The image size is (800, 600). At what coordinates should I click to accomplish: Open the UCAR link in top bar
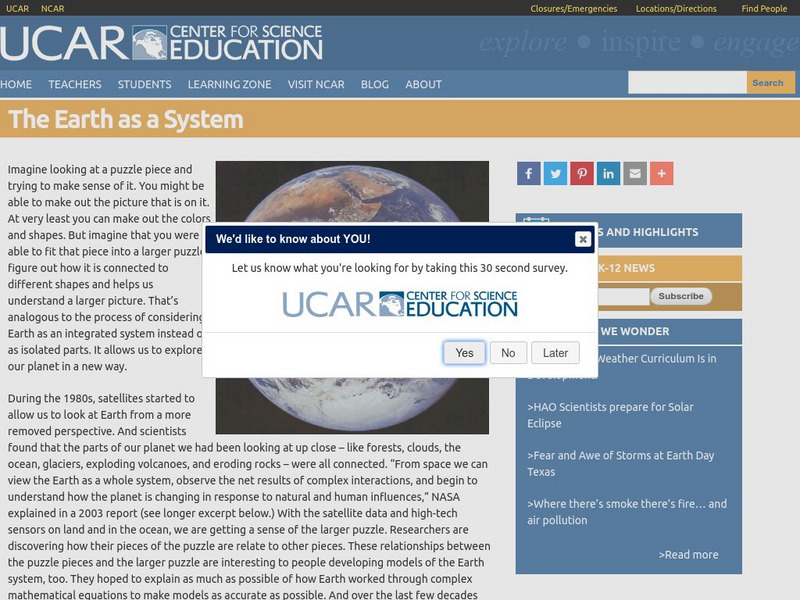pyautogui.click(x=17, y=8)
